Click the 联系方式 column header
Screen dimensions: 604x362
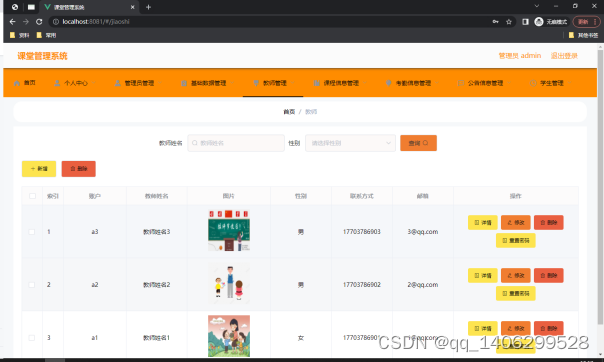(x=362, y=196)
